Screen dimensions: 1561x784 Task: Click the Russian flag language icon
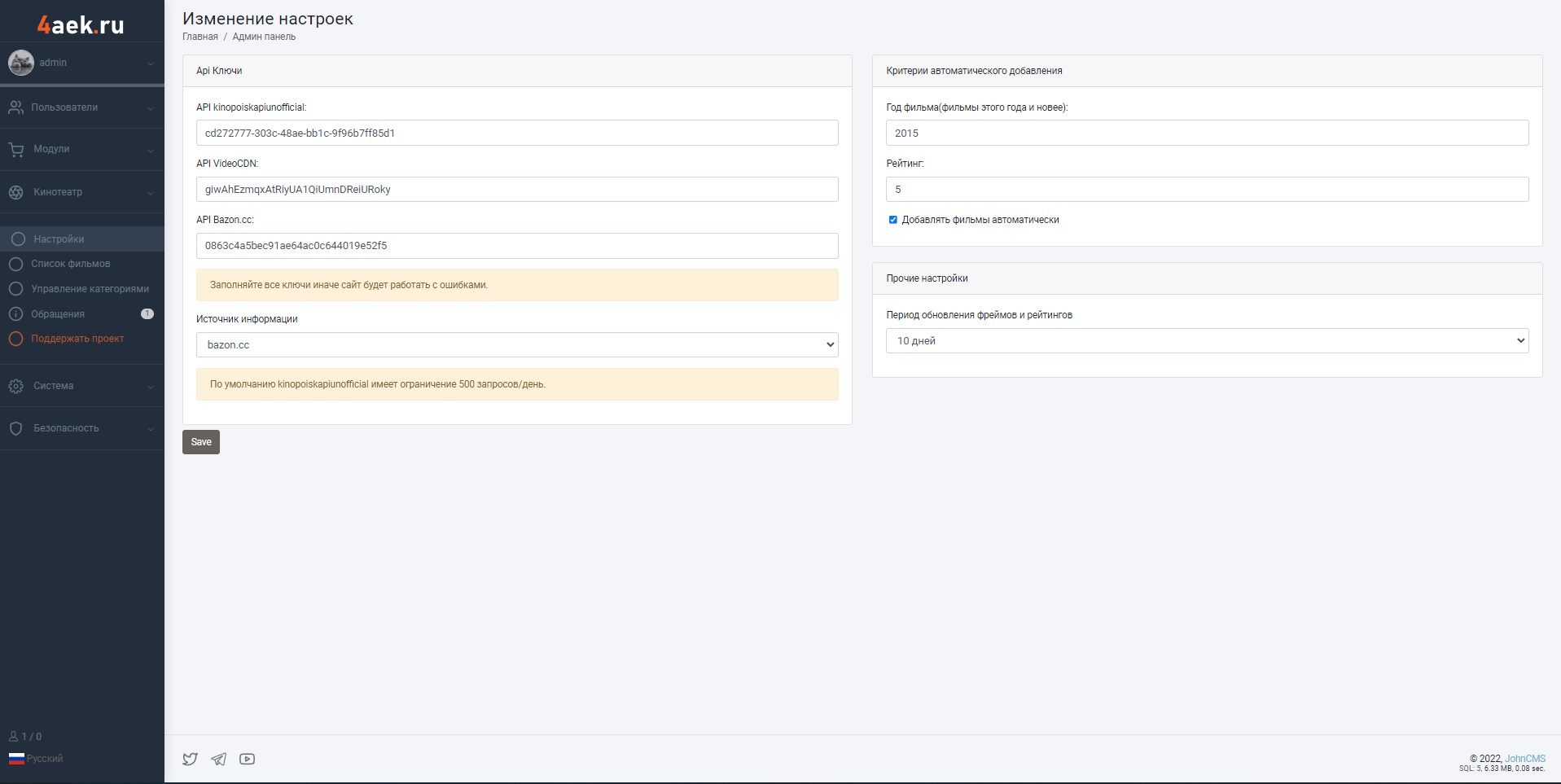pos(16,759)
